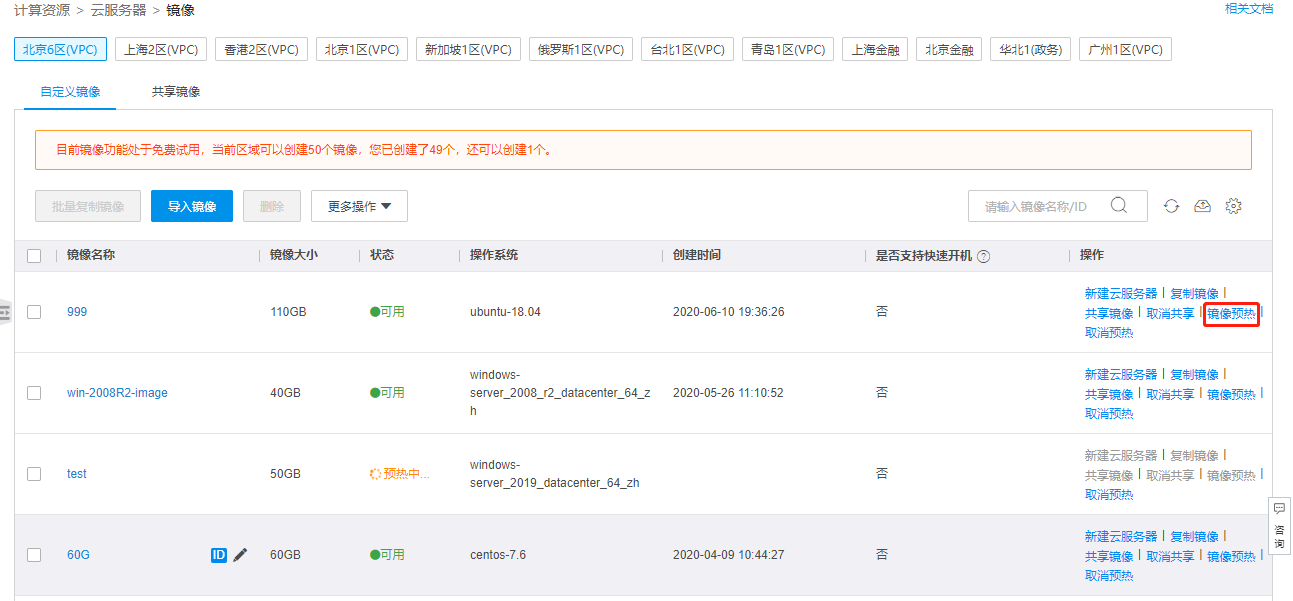This screenshot has height=601, width=1293.
Task: Check the box for image 999
Action: coord(34,312)
